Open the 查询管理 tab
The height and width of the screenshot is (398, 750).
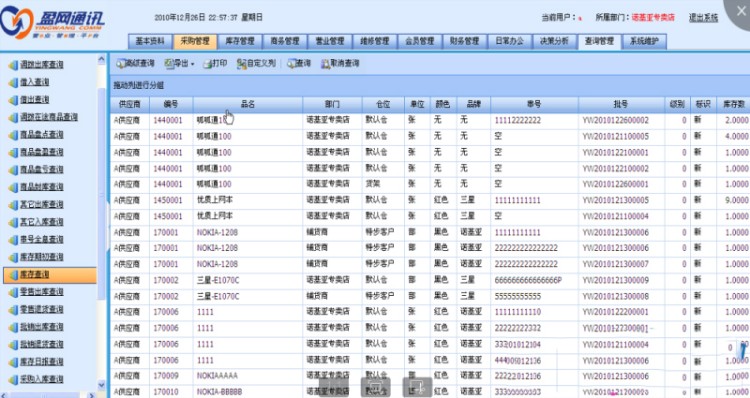599,41
